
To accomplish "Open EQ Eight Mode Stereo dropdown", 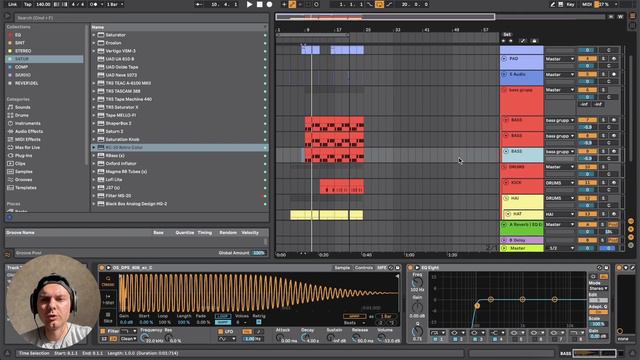I will coord(598,288).
